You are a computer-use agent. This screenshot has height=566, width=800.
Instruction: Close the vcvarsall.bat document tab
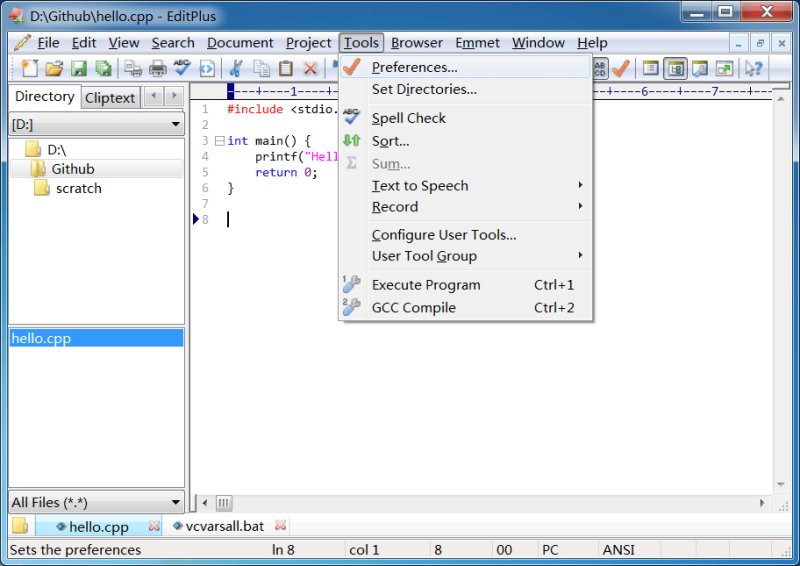coord(280,525)
